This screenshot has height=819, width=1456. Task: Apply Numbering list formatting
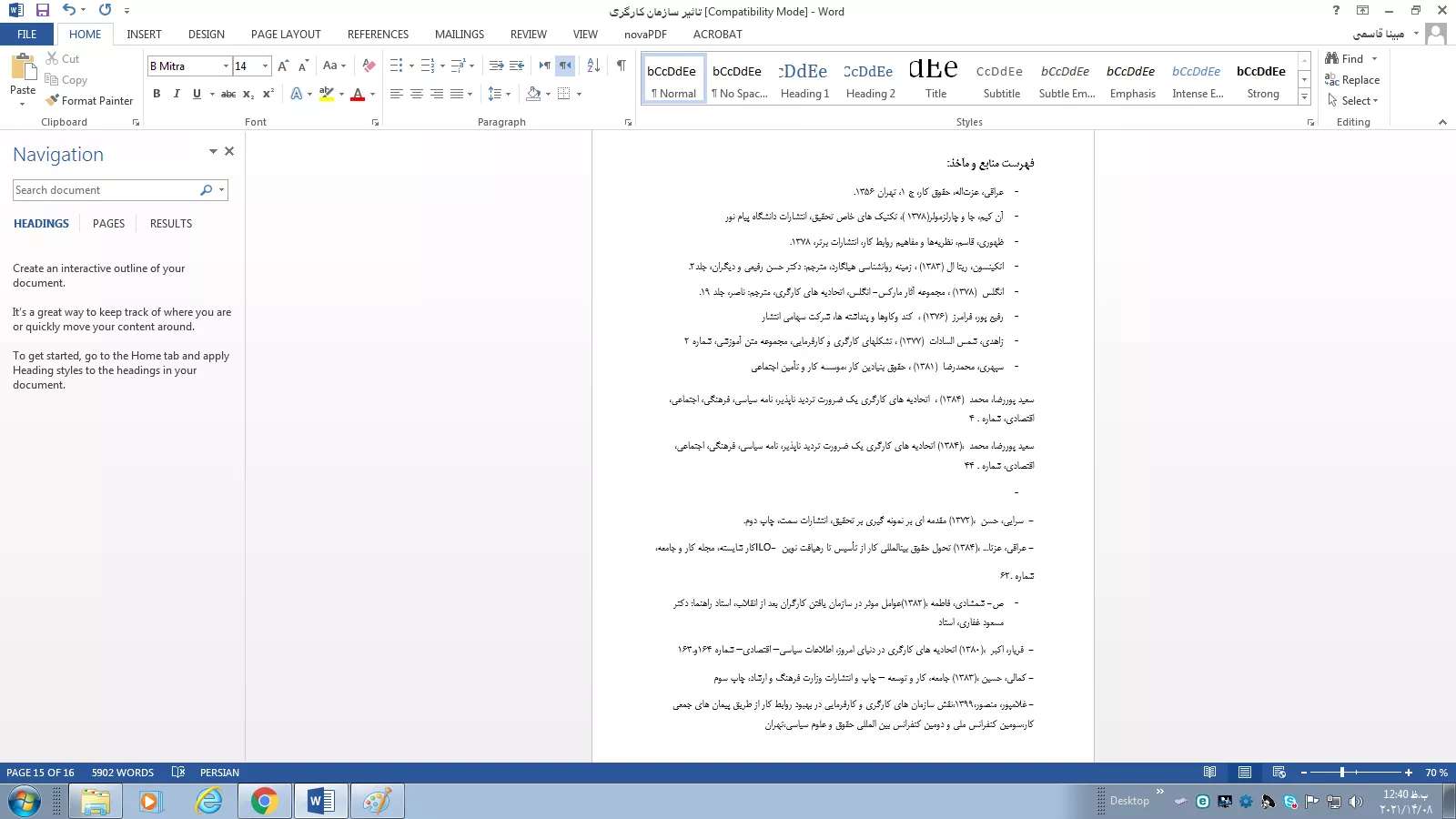click(428, 66)
